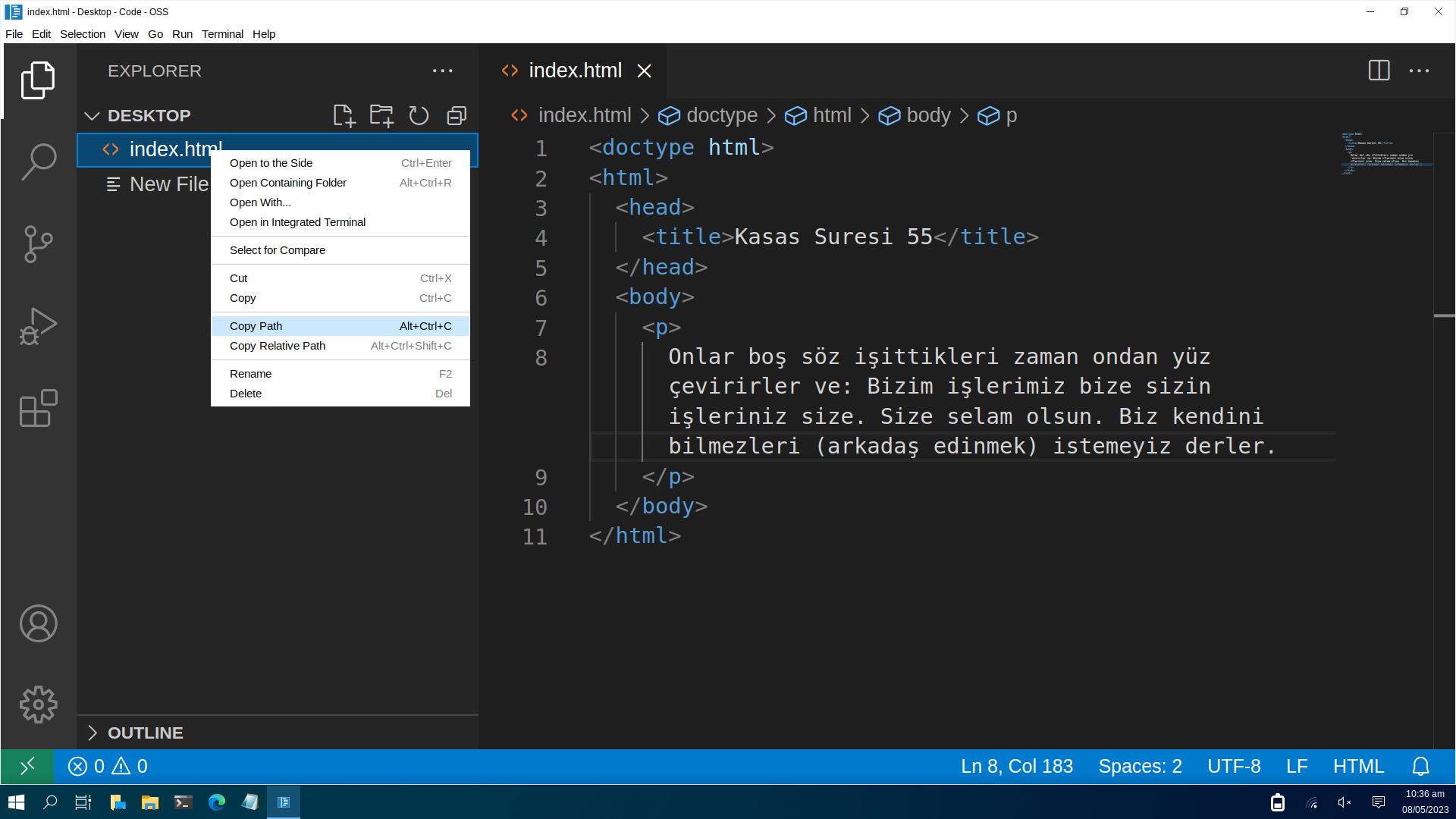Viewport: 1456px width, 819px height.
Task: Refresh the explorer file list
Action: point(419,115)
